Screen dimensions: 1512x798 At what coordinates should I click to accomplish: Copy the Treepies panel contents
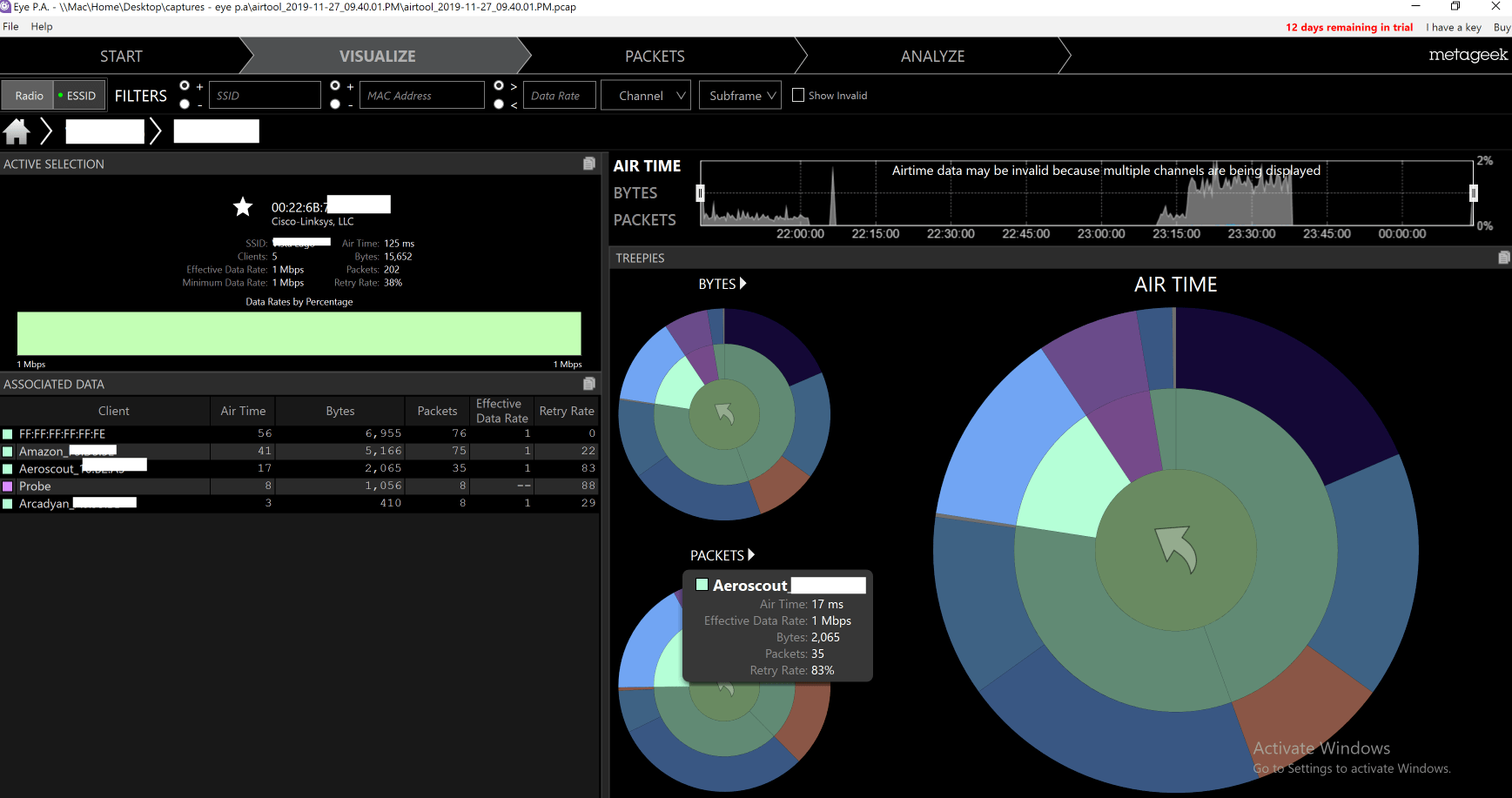1503,258
